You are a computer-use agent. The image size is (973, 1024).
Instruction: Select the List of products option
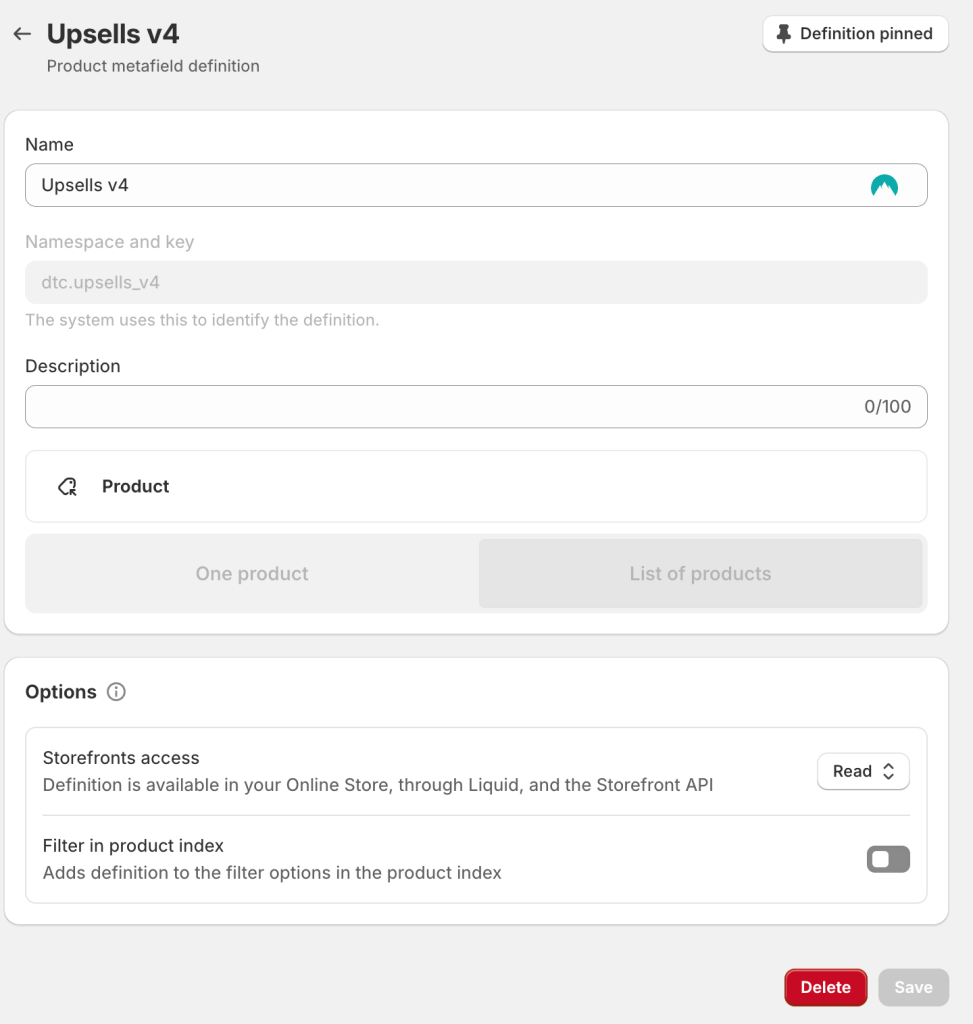point(701,573)
